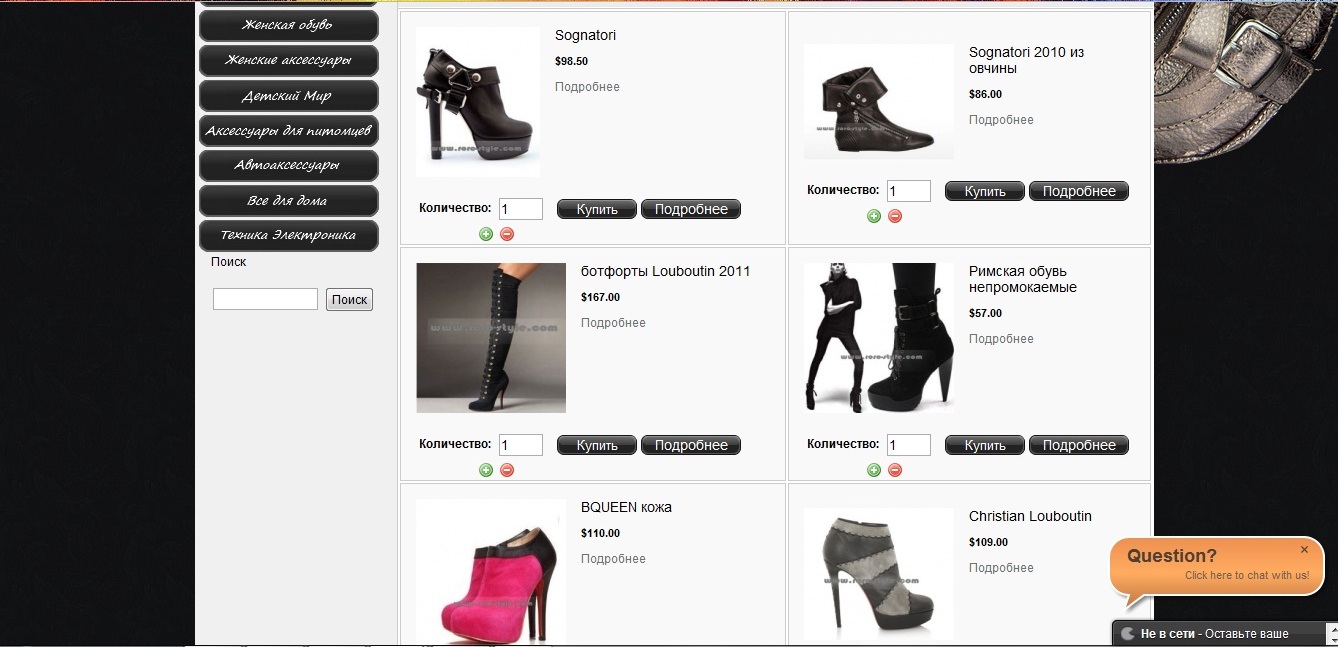View Римская обувь product image
The height and width of the screenshot is (647, 1338).
[878, 338]
